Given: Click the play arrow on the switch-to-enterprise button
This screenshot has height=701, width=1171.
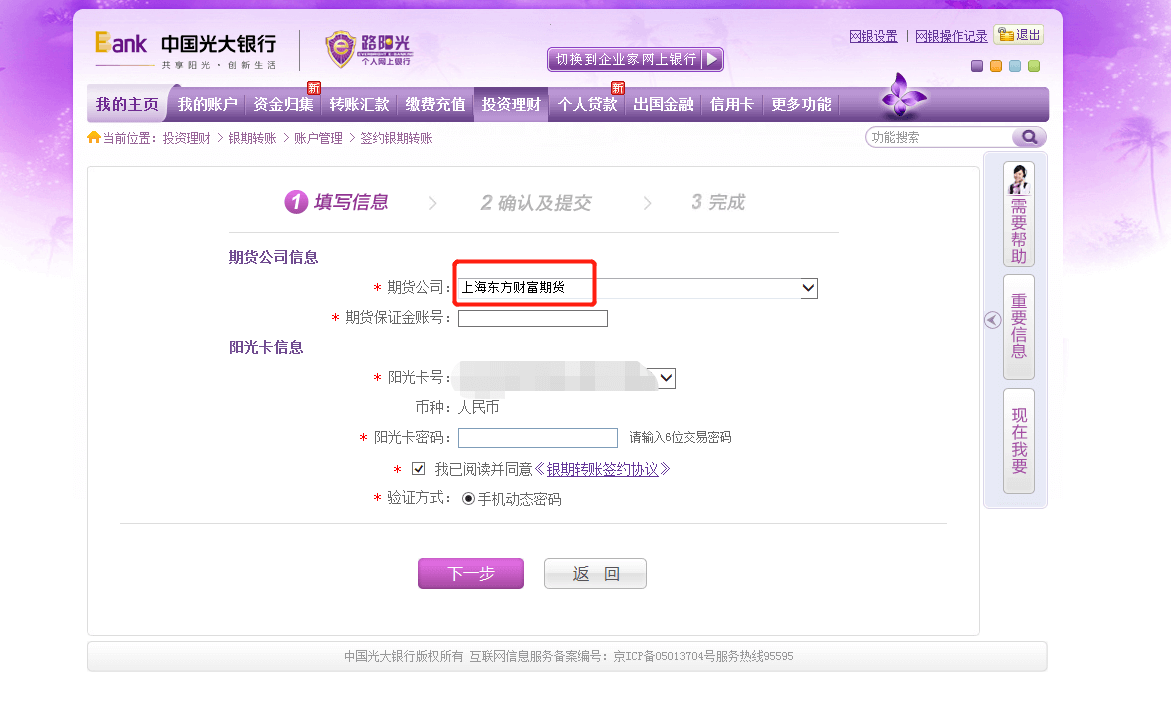Looking at the screenshot, I should pyautogui.click(x=712, y=59).
